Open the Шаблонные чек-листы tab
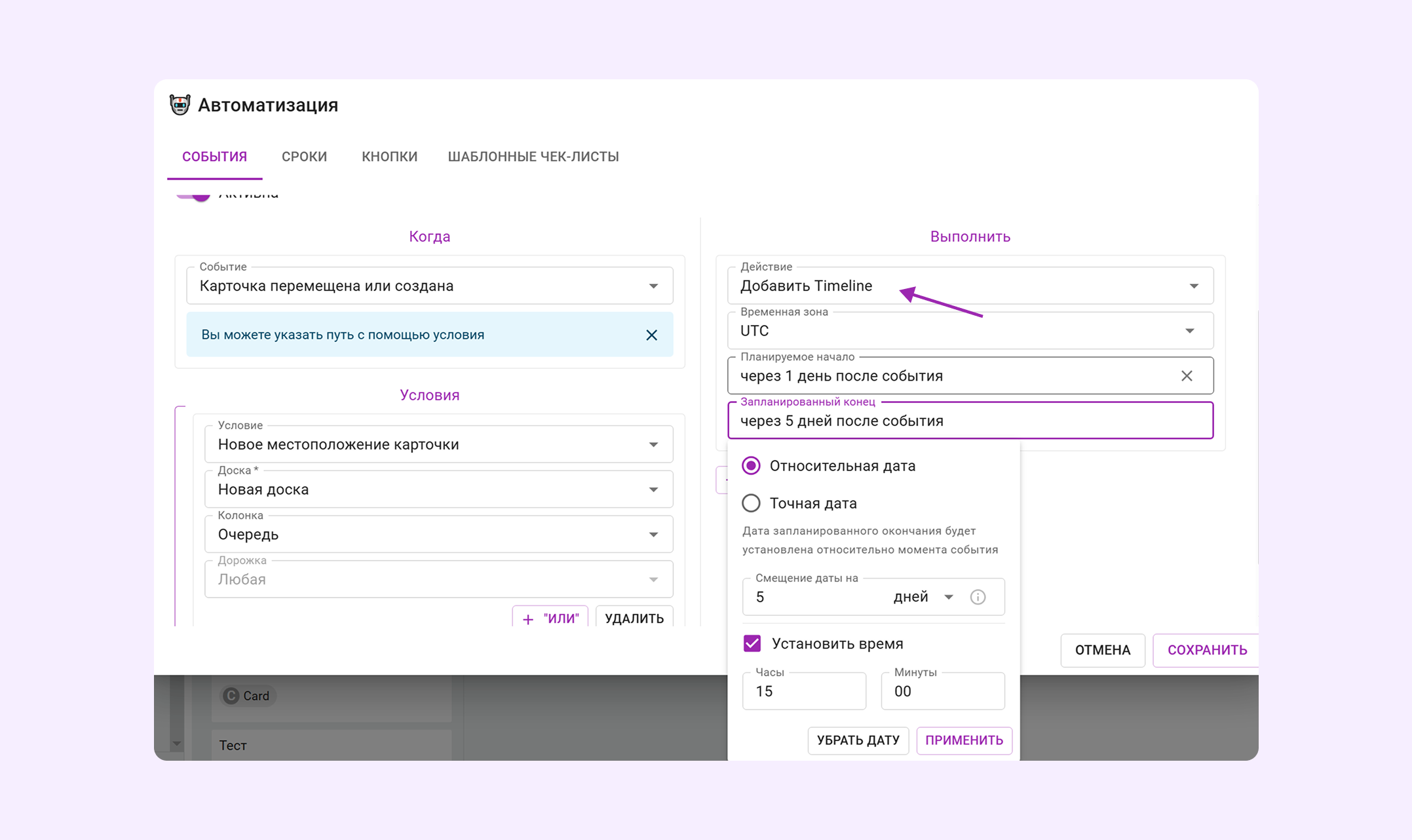The image size is (1412, 840). (x=533, y=157)
